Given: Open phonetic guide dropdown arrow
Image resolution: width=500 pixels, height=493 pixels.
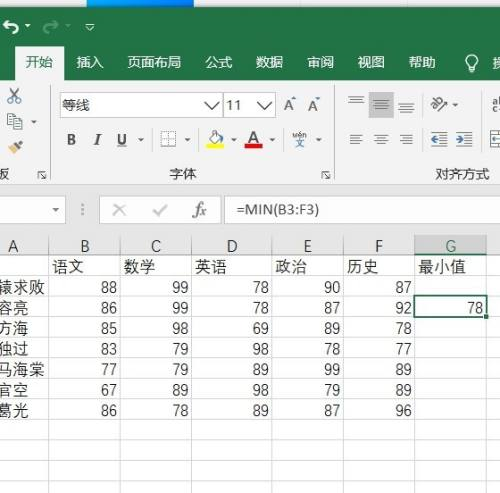Looking at the screenshot, I should (x=319, y=139).
